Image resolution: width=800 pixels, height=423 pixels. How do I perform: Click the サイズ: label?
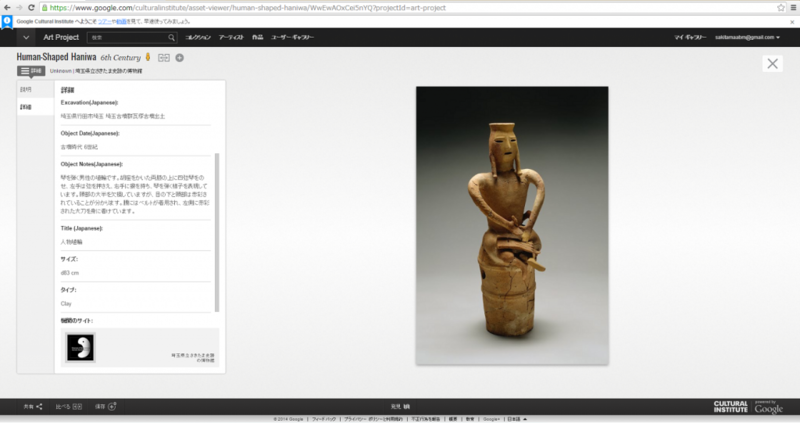tap(69, 259)
